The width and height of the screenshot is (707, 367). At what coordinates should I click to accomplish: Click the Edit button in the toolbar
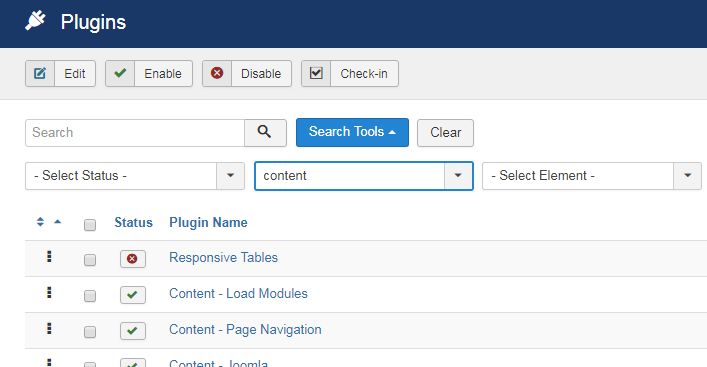(x=60, y=73)
